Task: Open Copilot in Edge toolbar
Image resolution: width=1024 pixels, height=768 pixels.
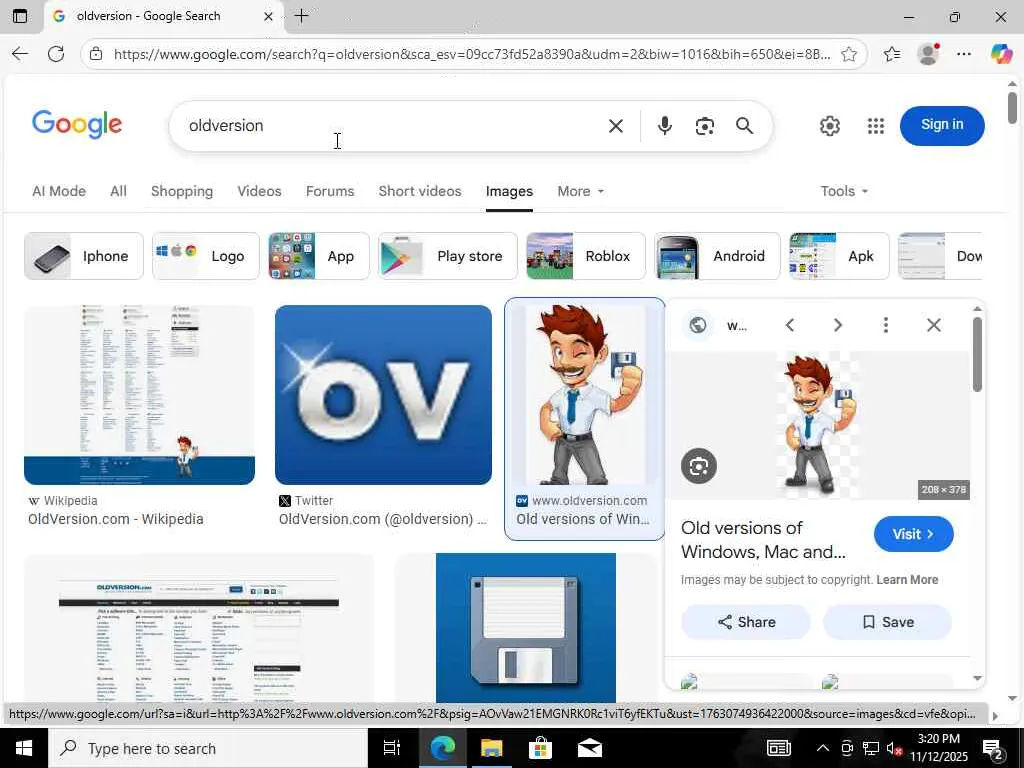Action: click(x=1000, y=54)
